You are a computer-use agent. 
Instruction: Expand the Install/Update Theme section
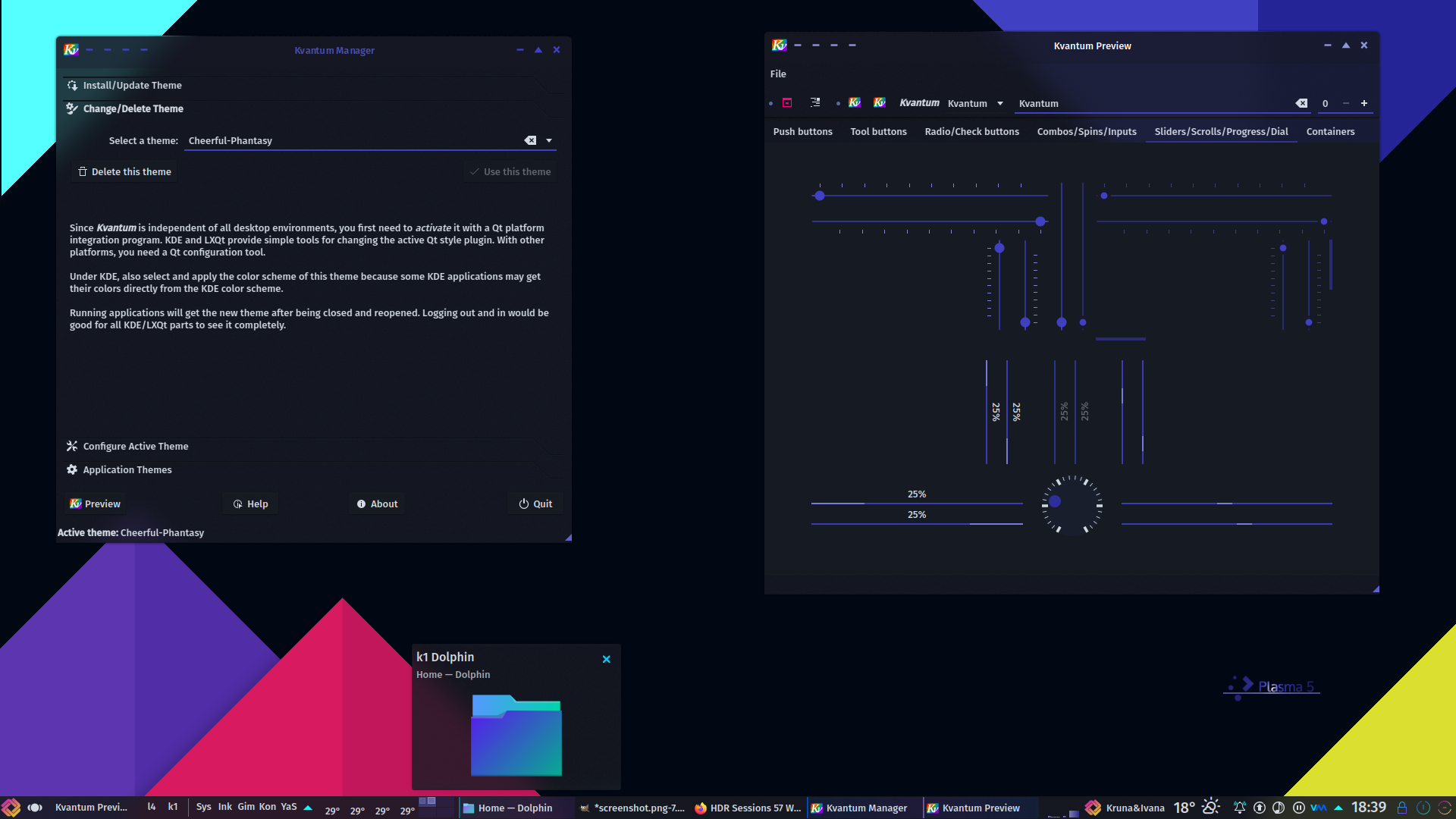pos(312,85)
